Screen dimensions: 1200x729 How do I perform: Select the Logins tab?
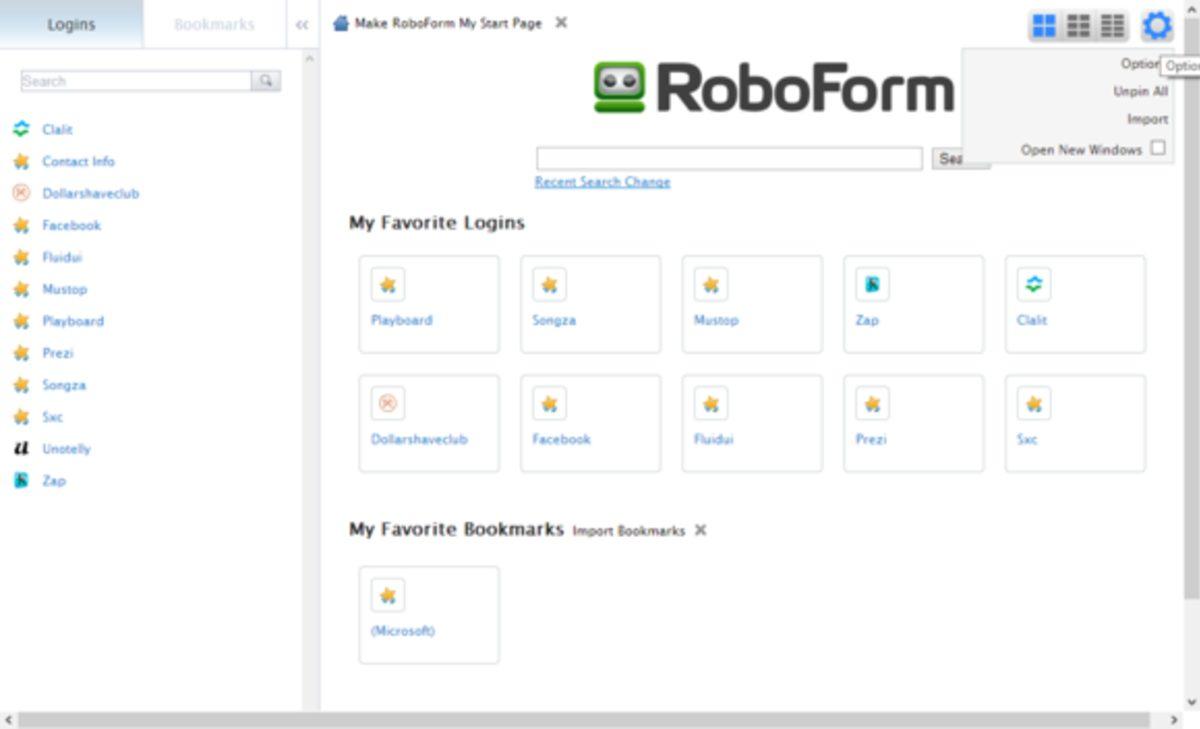[71, 25]
